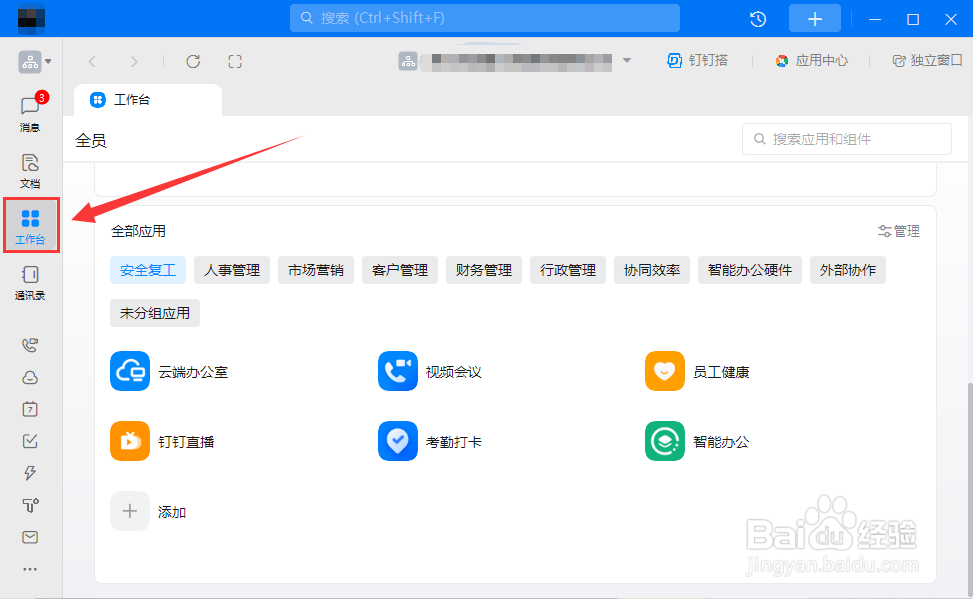Select the 安全复工 category tab
This screenshot has height=599, width=973.
pos(148,270)
